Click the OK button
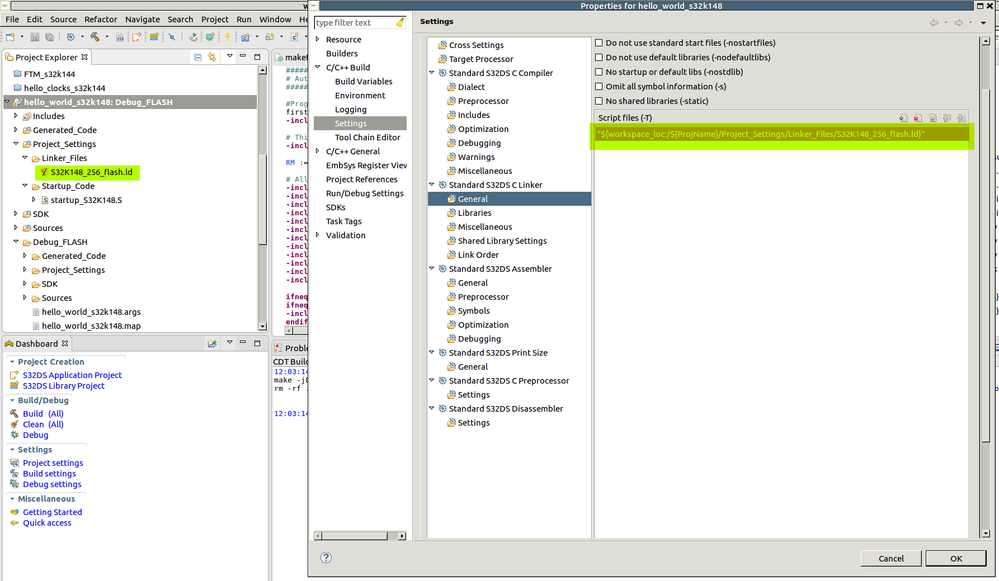This screenshot has width=999, height=581. point(956,559)
